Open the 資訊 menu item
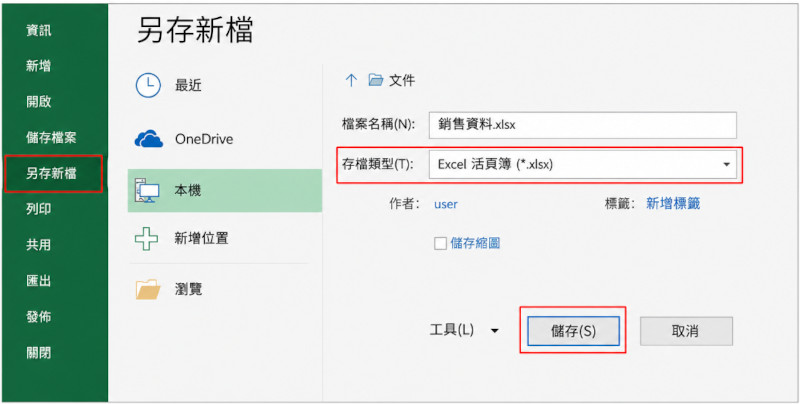This screenshot has width=800, height=404. [x=39, y=30]
